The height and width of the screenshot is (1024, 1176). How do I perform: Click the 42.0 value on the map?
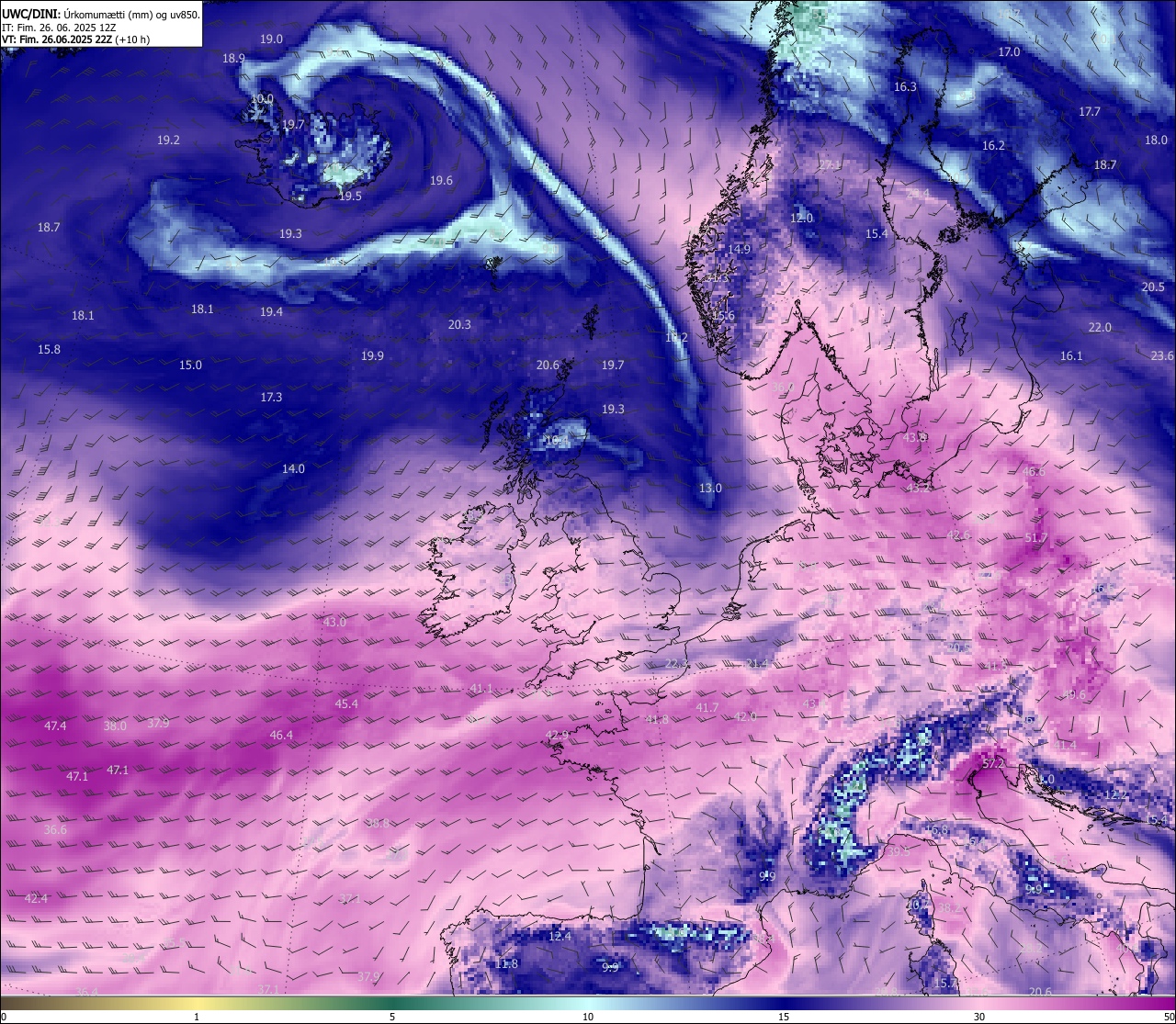click(x=745, y=716)
